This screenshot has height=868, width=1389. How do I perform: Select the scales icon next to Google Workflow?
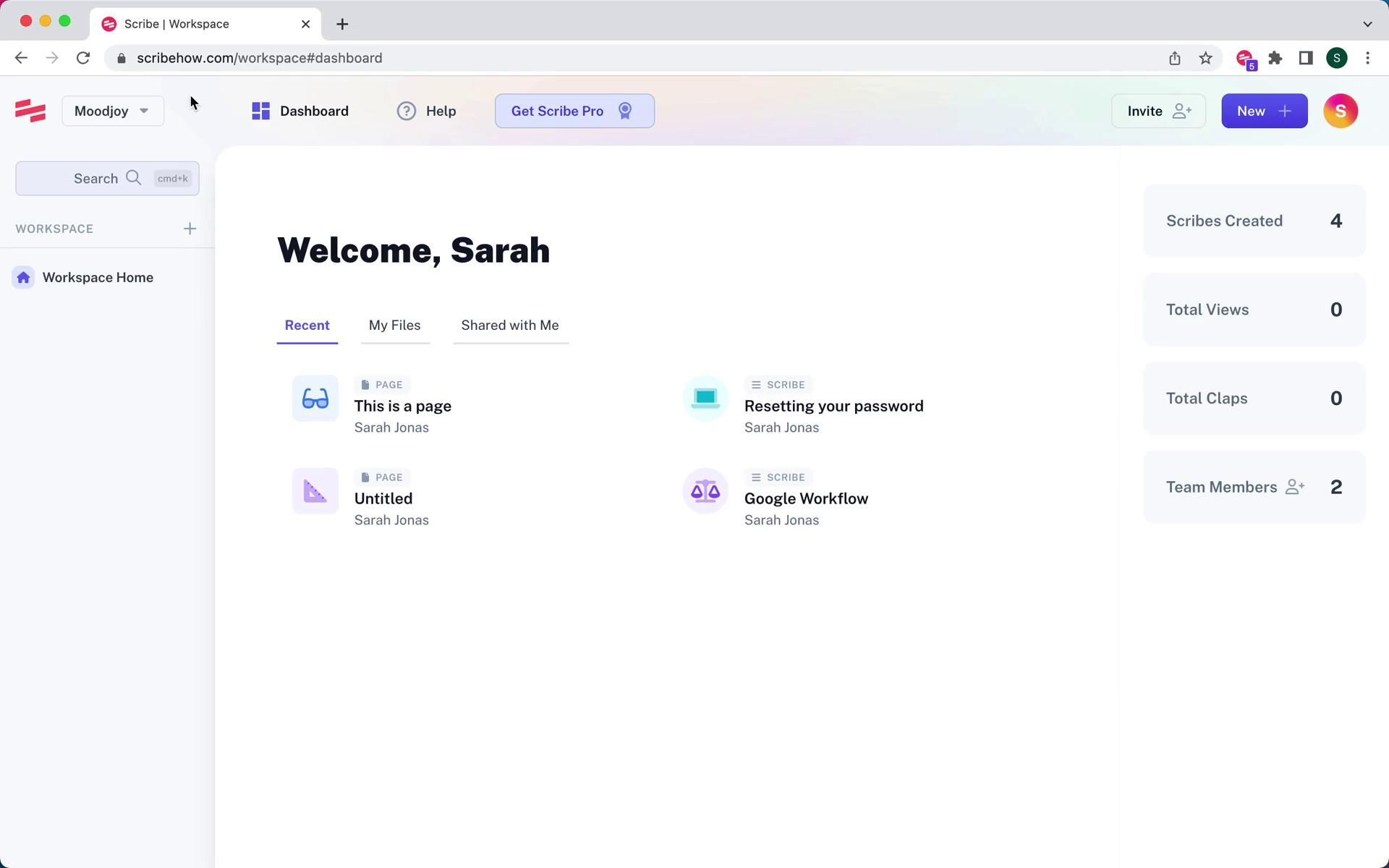click(705, 490)
